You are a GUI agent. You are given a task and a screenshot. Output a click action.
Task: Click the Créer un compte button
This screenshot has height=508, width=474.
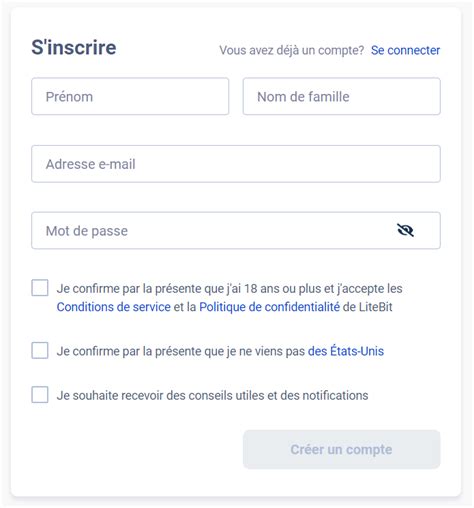pyautogui.click(x=341, y=449)
